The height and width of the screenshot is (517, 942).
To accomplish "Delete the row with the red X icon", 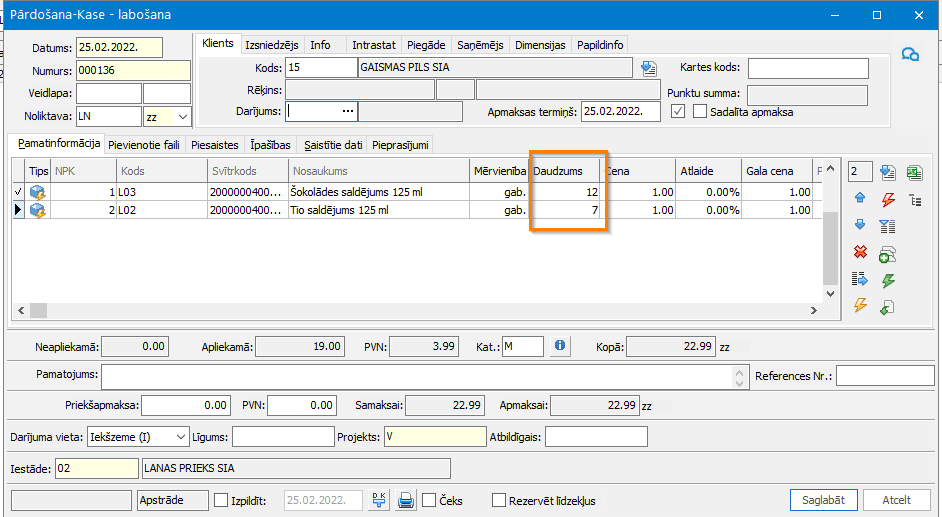I will click(x=860, y=252).
